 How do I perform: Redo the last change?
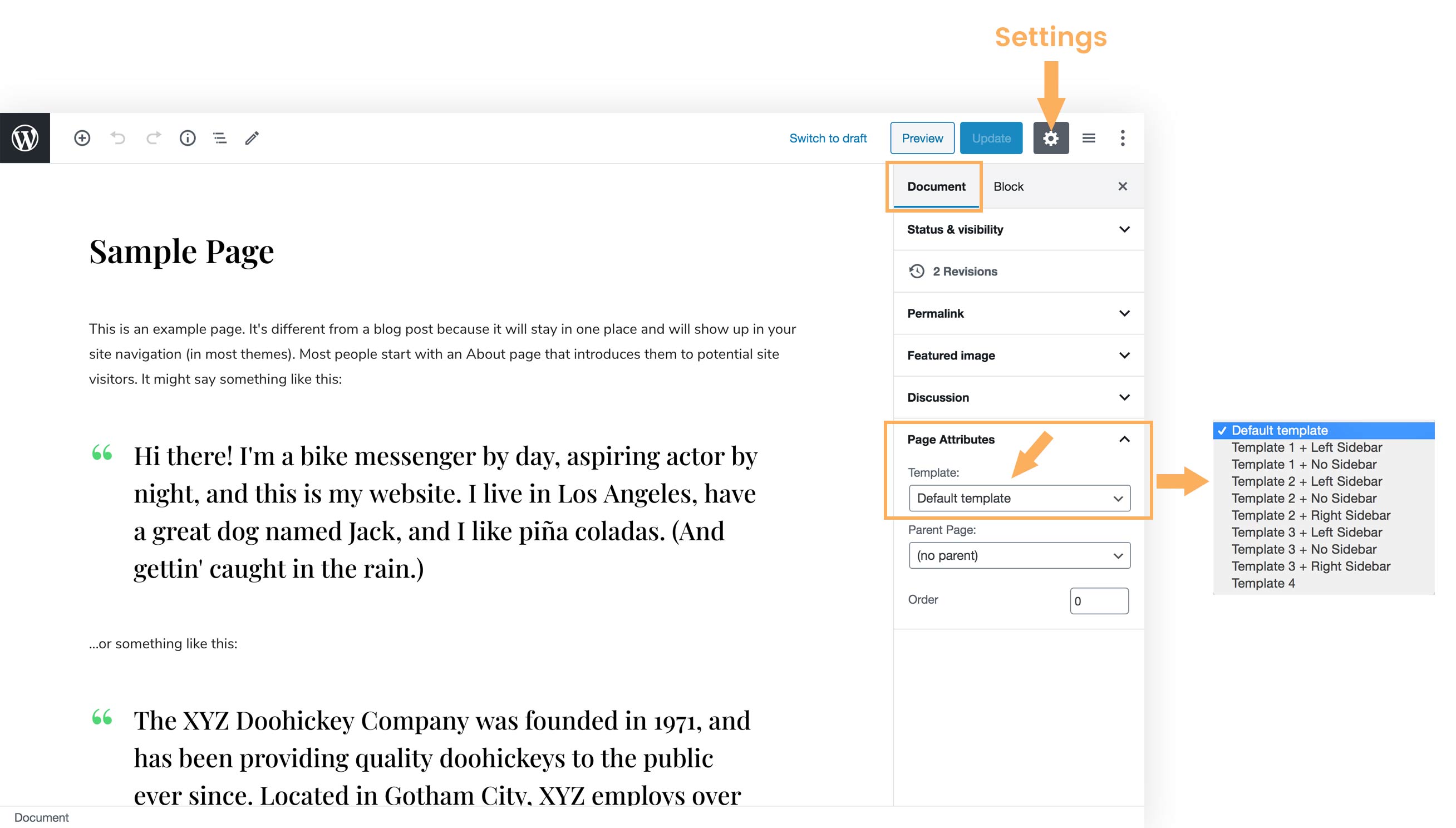click(153, 137)
